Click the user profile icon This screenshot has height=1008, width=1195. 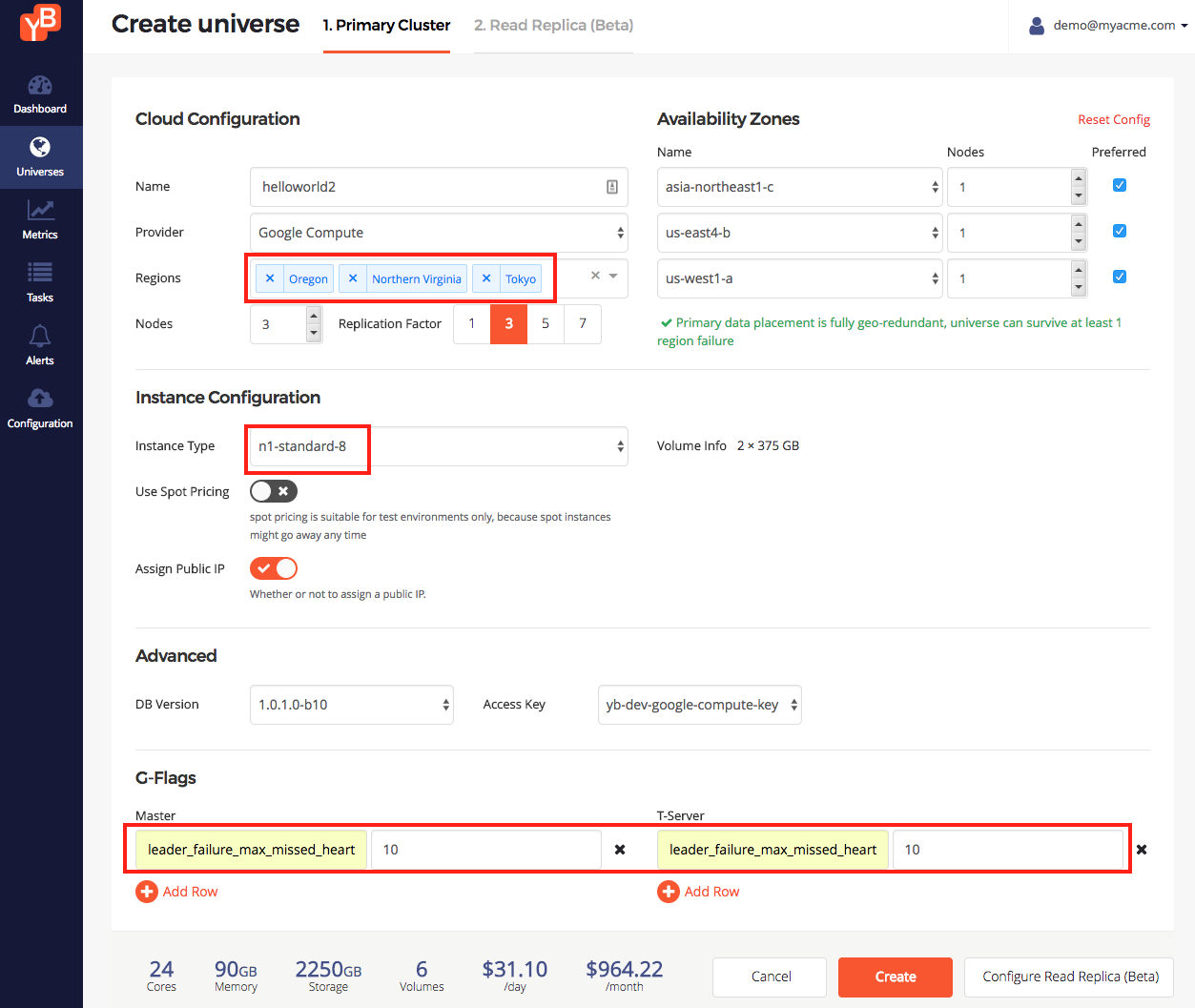click(1037, 26)
